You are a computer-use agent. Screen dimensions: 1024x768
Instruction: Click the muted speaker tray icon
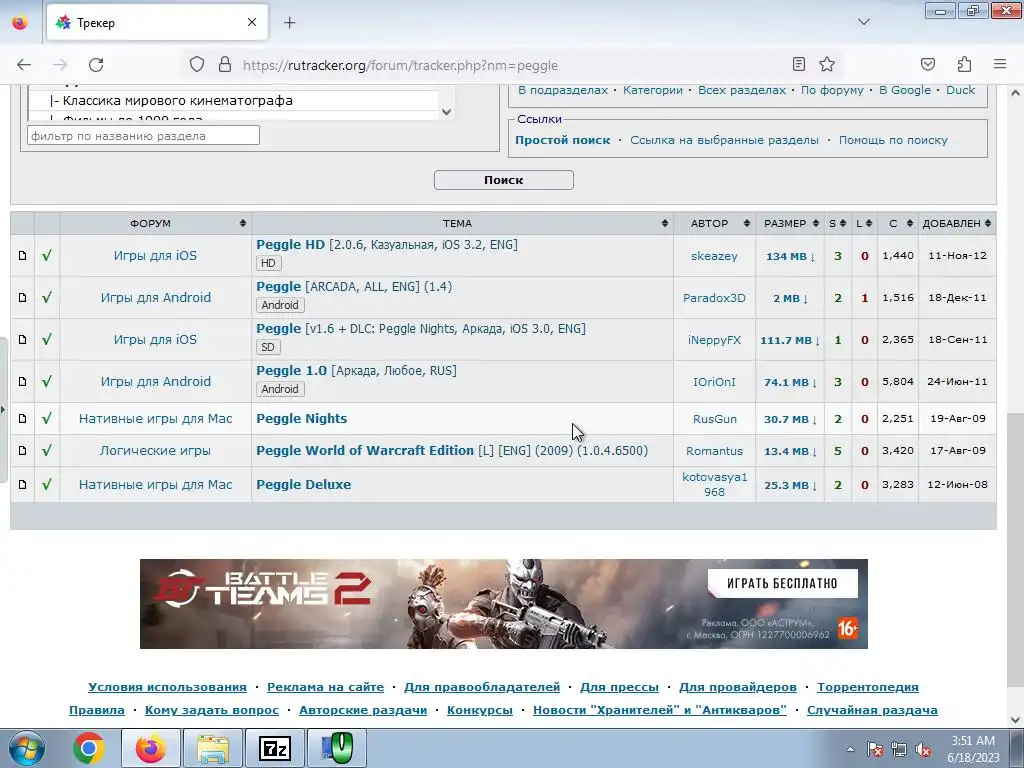tap(923, 750)
